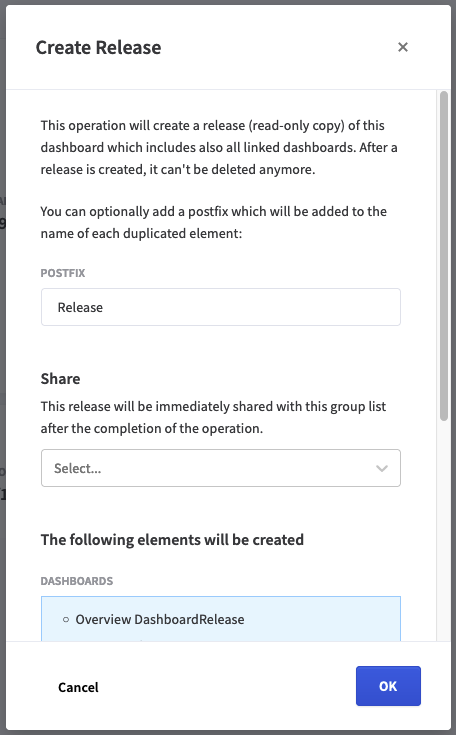Open the Share group list dropdown
The image size is (456, 735).
pyautogui.click(x=221, y=468)
